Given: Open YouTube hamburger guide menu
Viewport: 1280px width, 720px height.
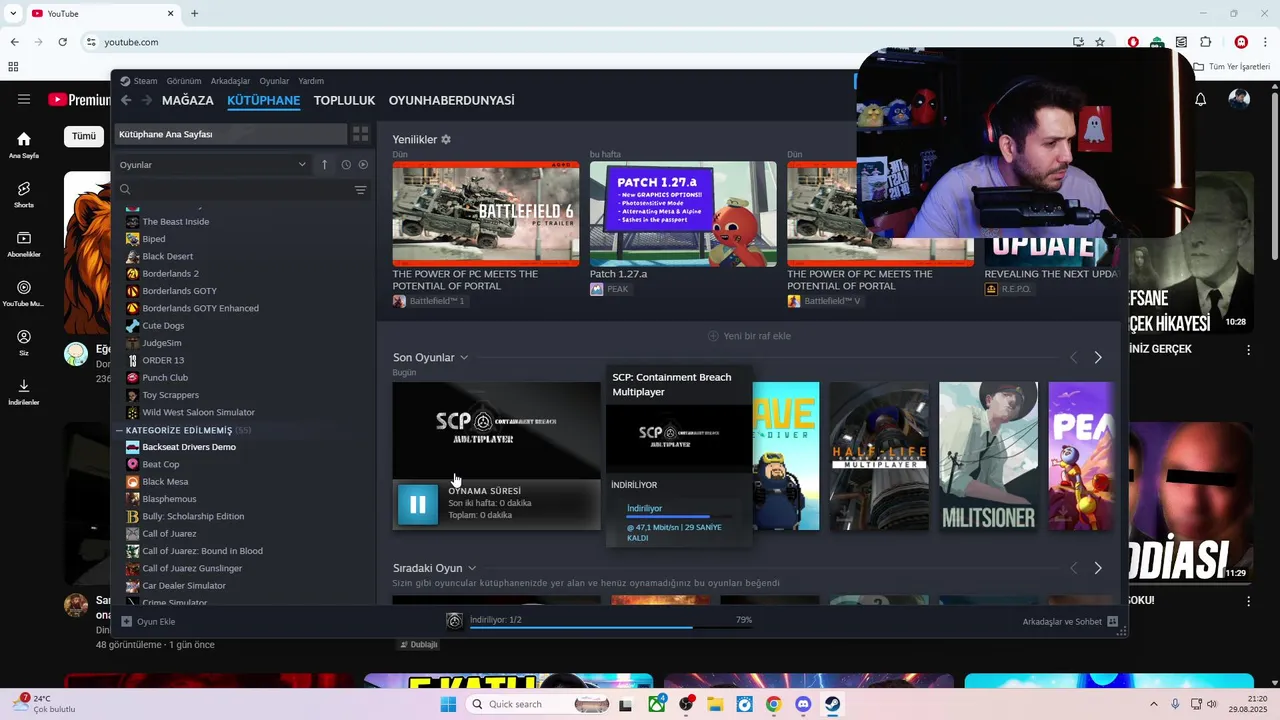Looking at the screenshot, I should tap(24, 100).
